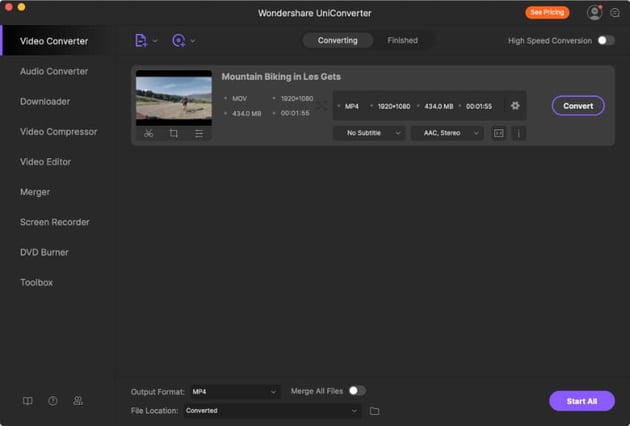Click the scissors trim icon
The image size is (630, 426).
[x=149, y=133]
